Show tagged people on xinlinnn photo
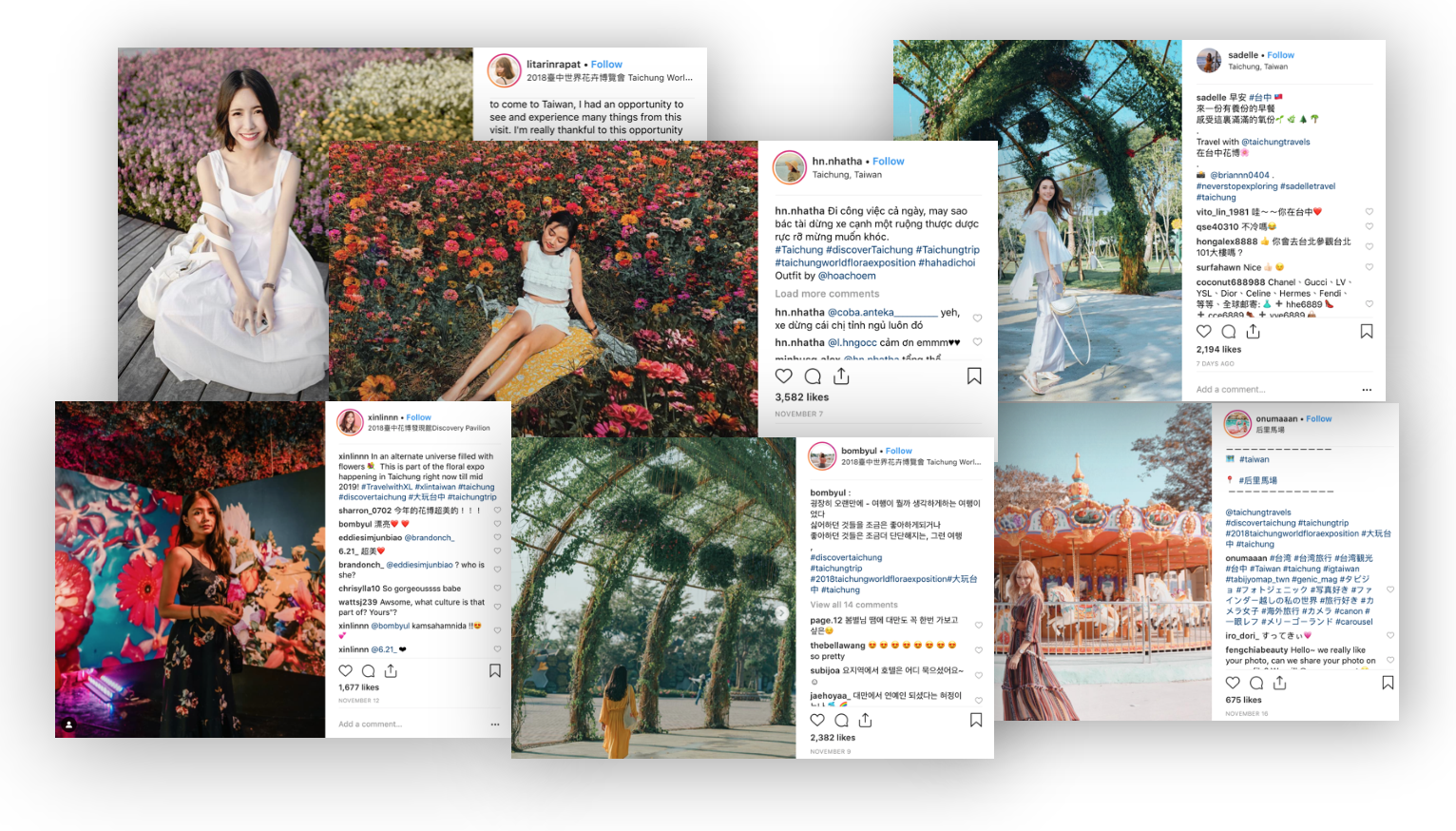1456x831 pixels. 68,725
